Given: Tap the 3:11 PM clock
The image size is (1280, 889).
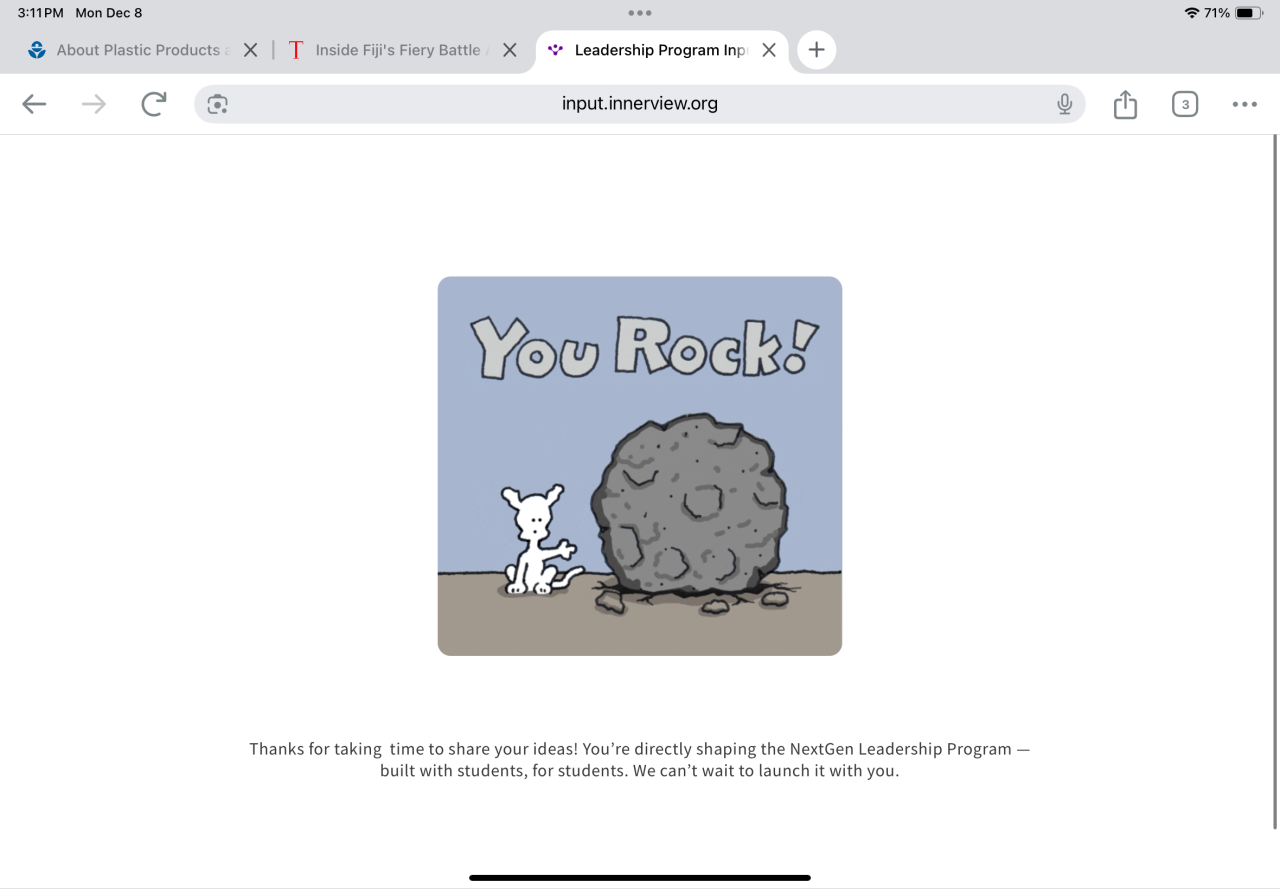Looking at the screenshot, I should (x=41, y=13).
